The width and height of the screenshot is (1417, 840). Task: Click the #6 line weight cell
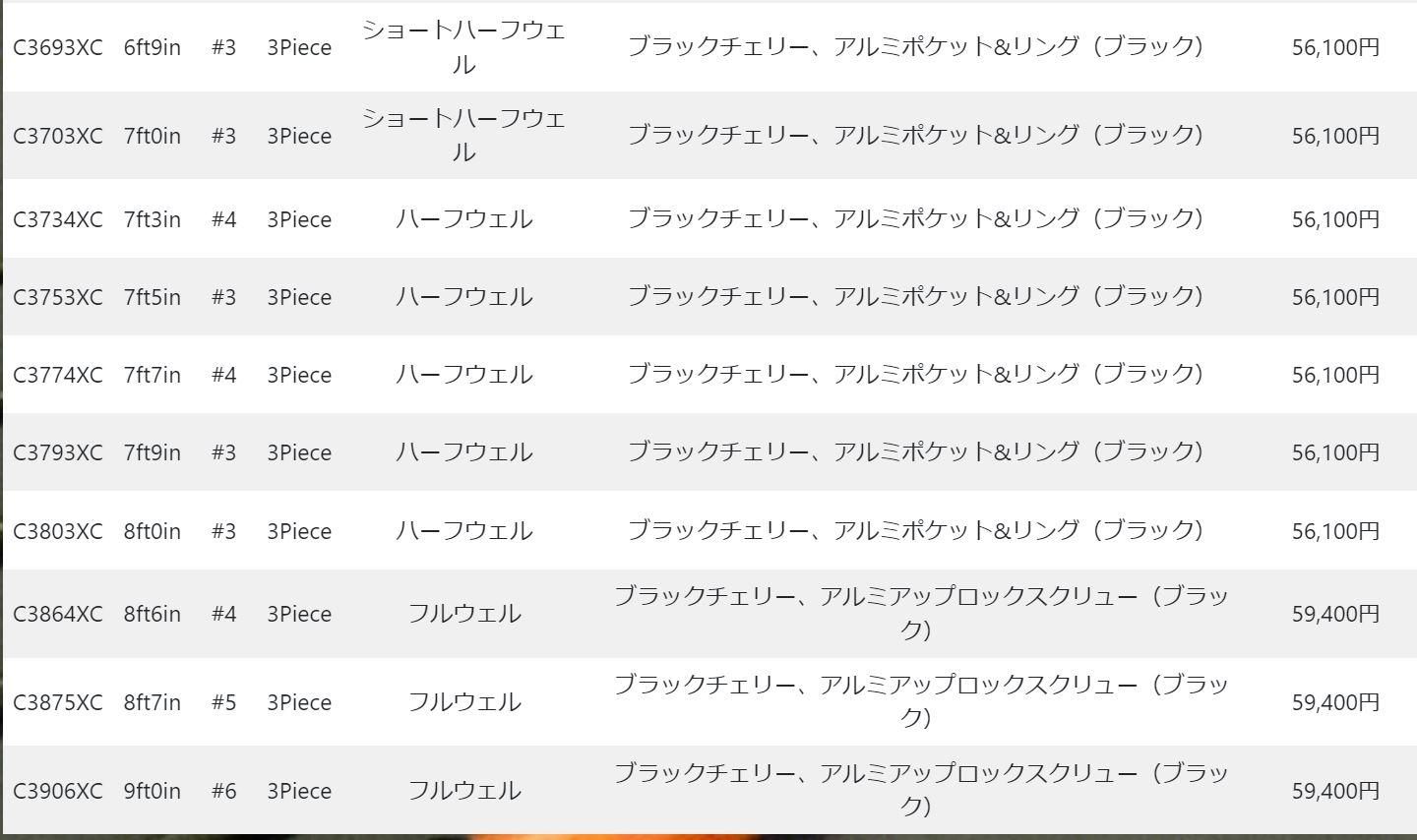pos(224,791)
